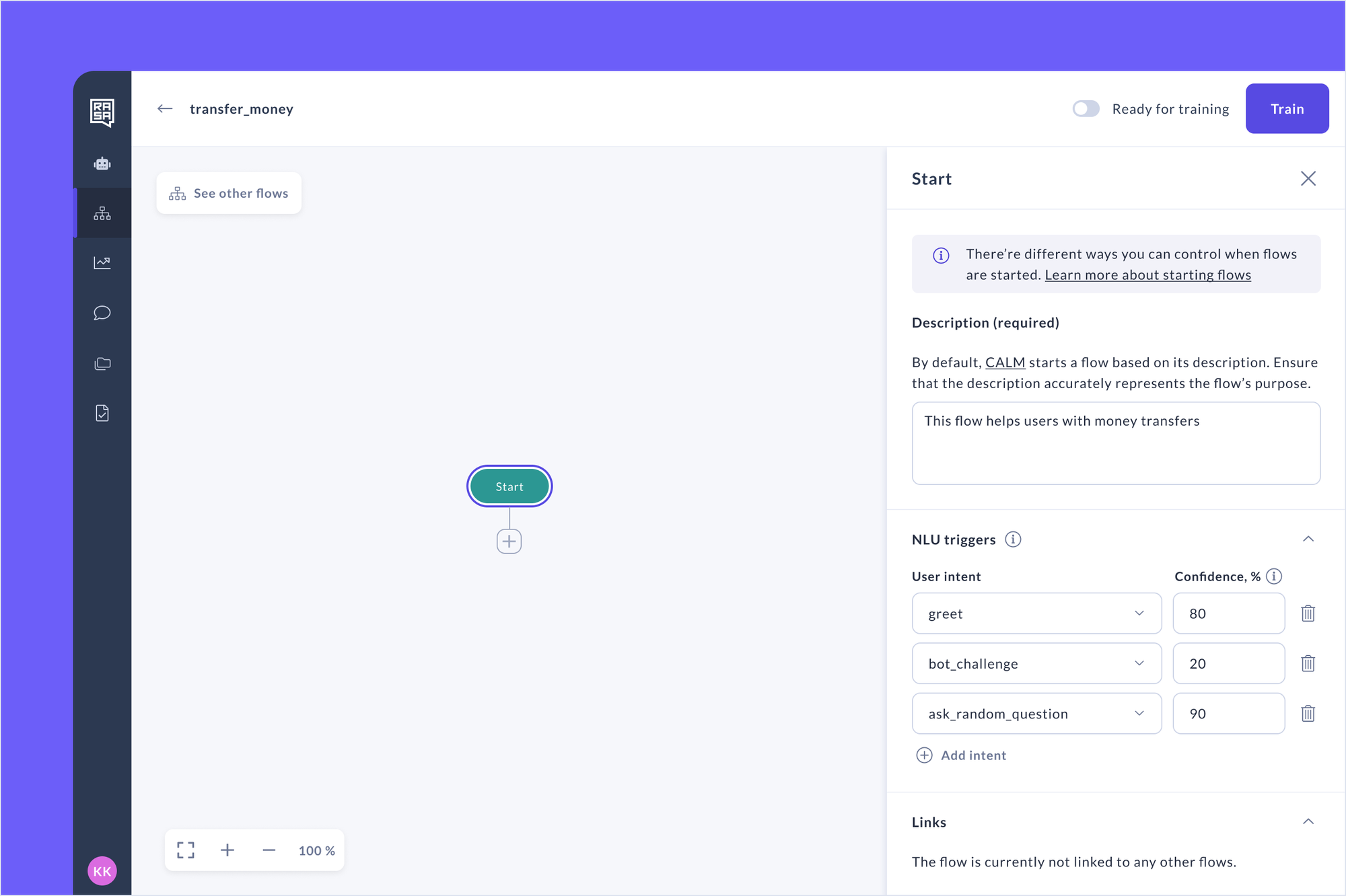
Task: Open the greet user intent dropdown
Action: coord(1036,613)
